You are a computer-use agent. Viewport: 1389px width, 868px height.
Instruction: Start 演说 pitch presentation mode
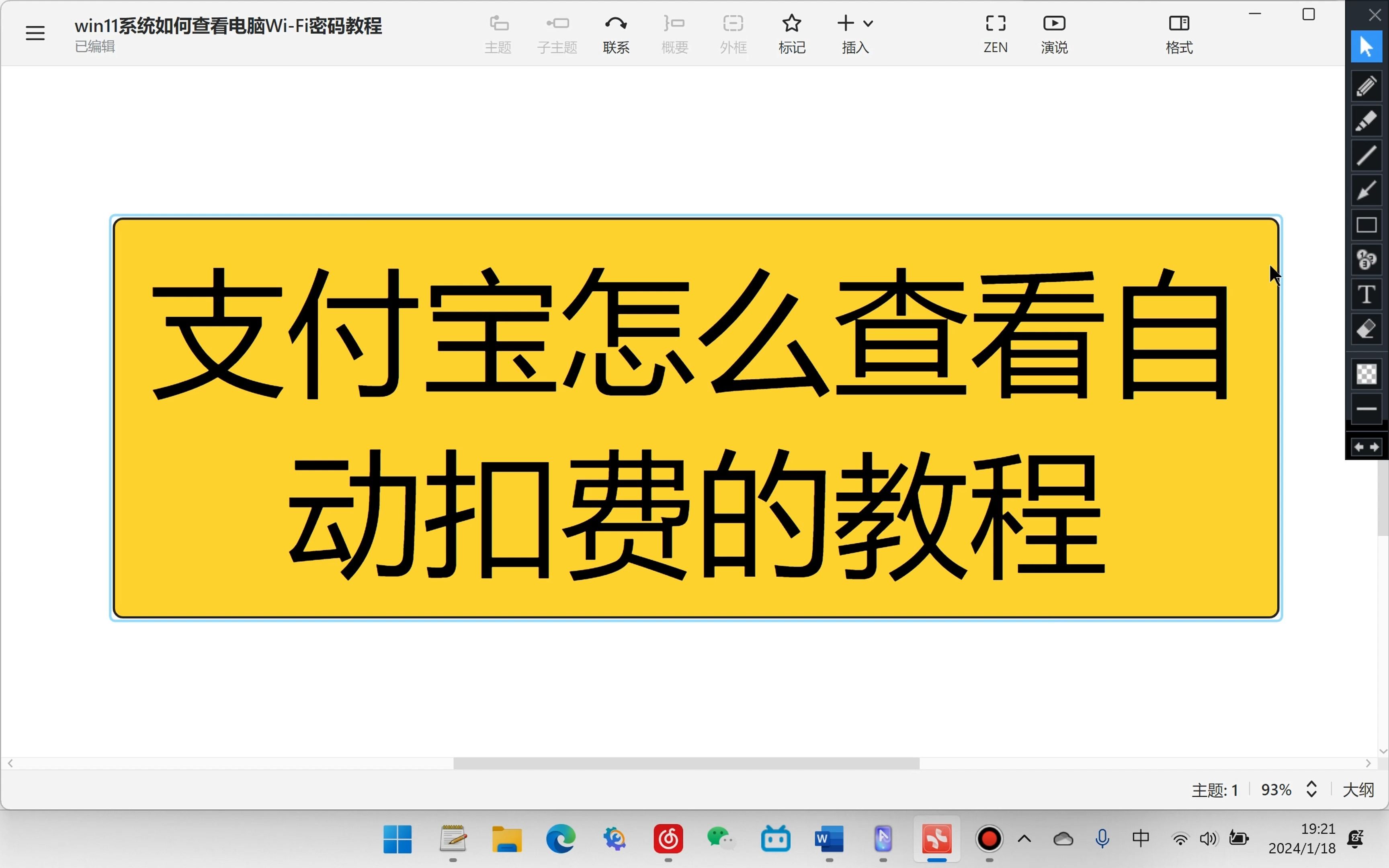coord(1054,35)
